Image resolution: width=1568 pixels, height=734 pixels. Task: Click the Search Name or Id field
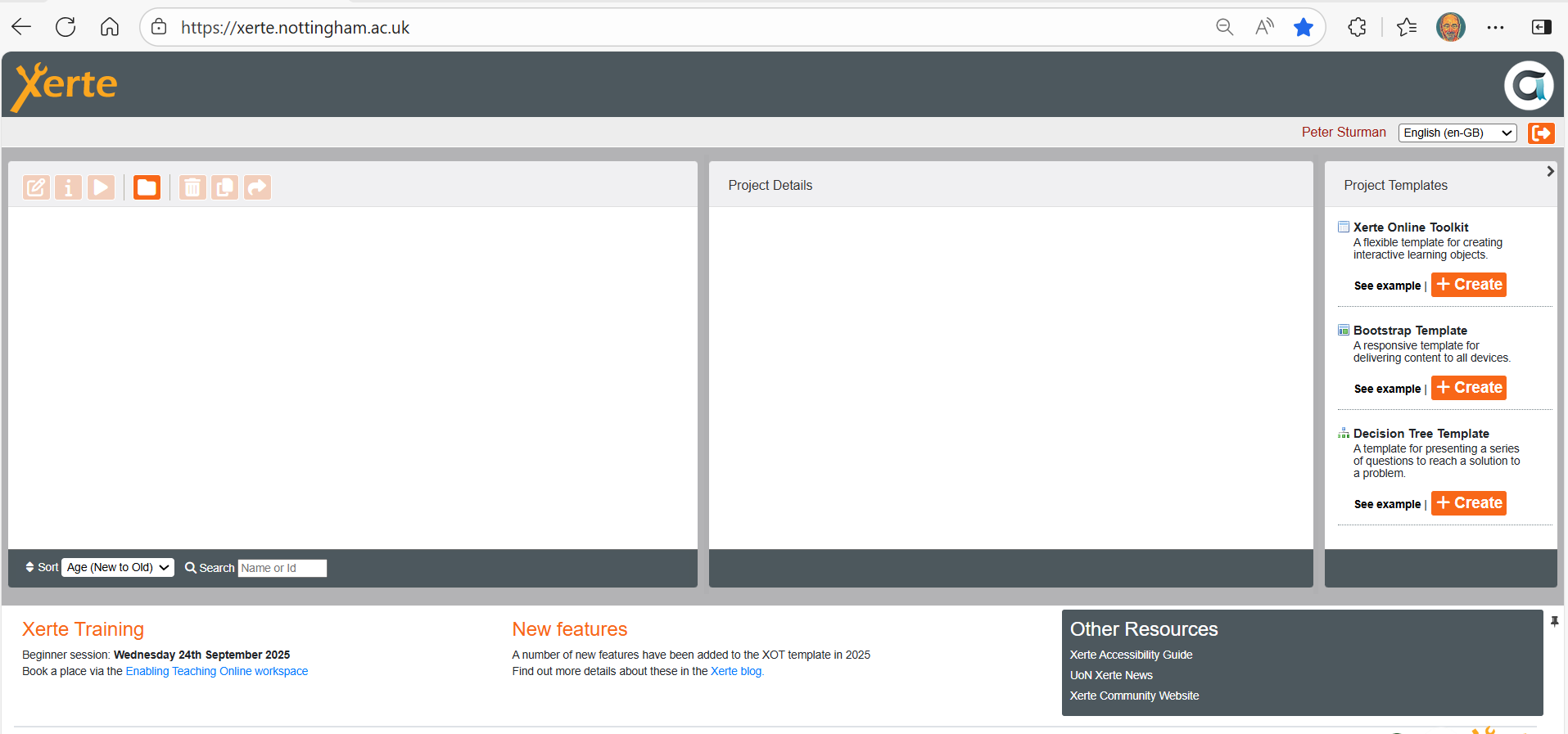pos(282,568)
